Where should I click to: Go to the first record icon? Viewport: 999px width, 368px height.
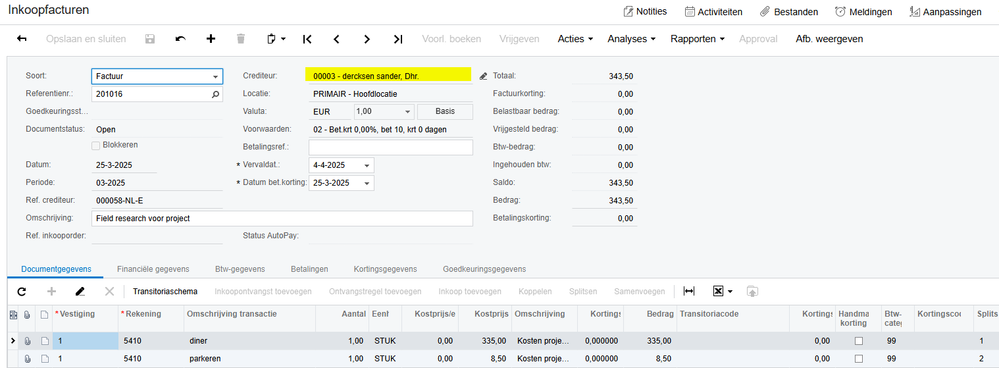[307, 39]
